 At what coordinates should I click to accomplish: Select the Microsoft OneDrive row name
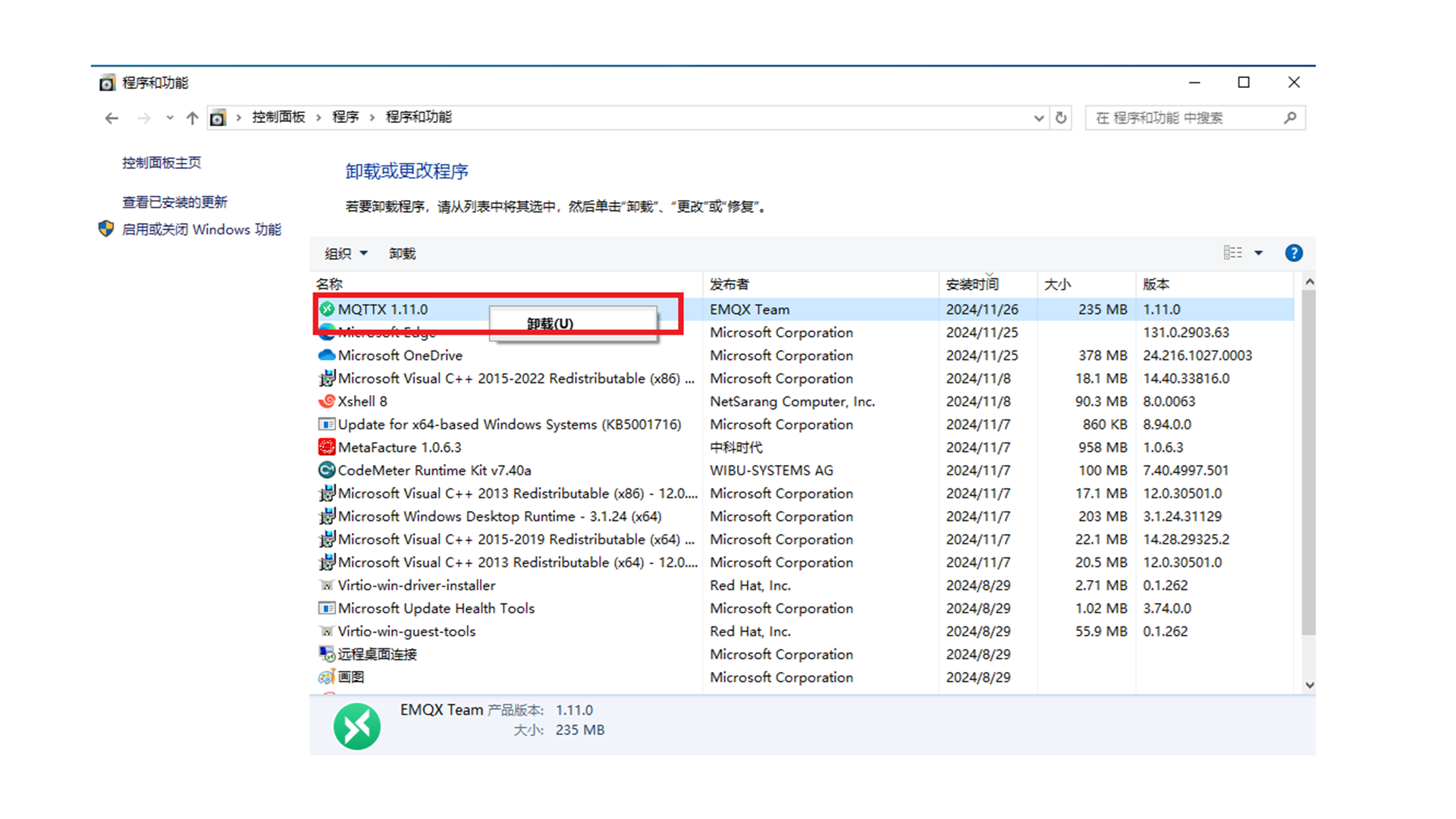400,355
